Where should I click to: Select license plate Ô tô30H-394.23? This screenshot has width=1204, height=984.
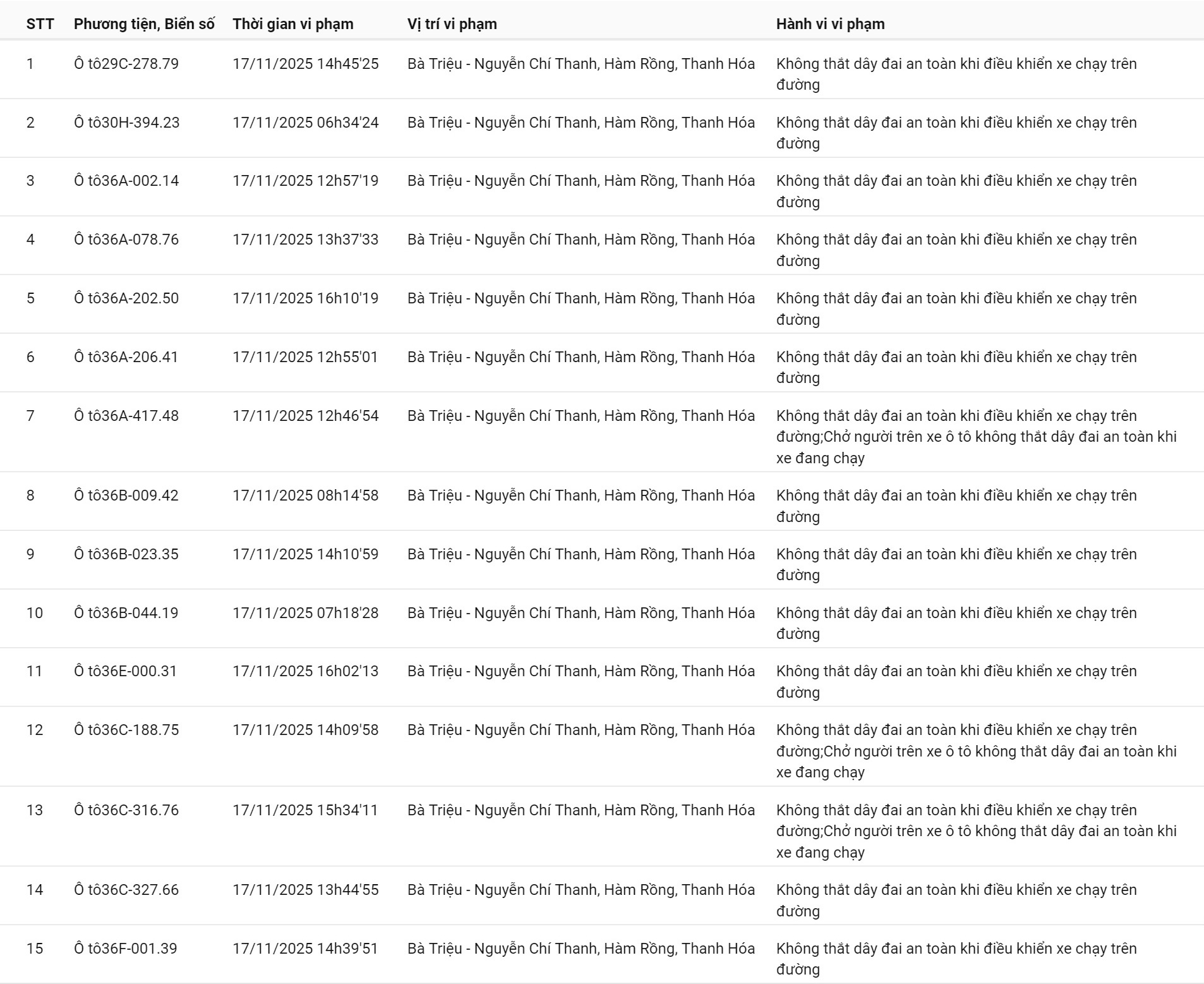126,123
